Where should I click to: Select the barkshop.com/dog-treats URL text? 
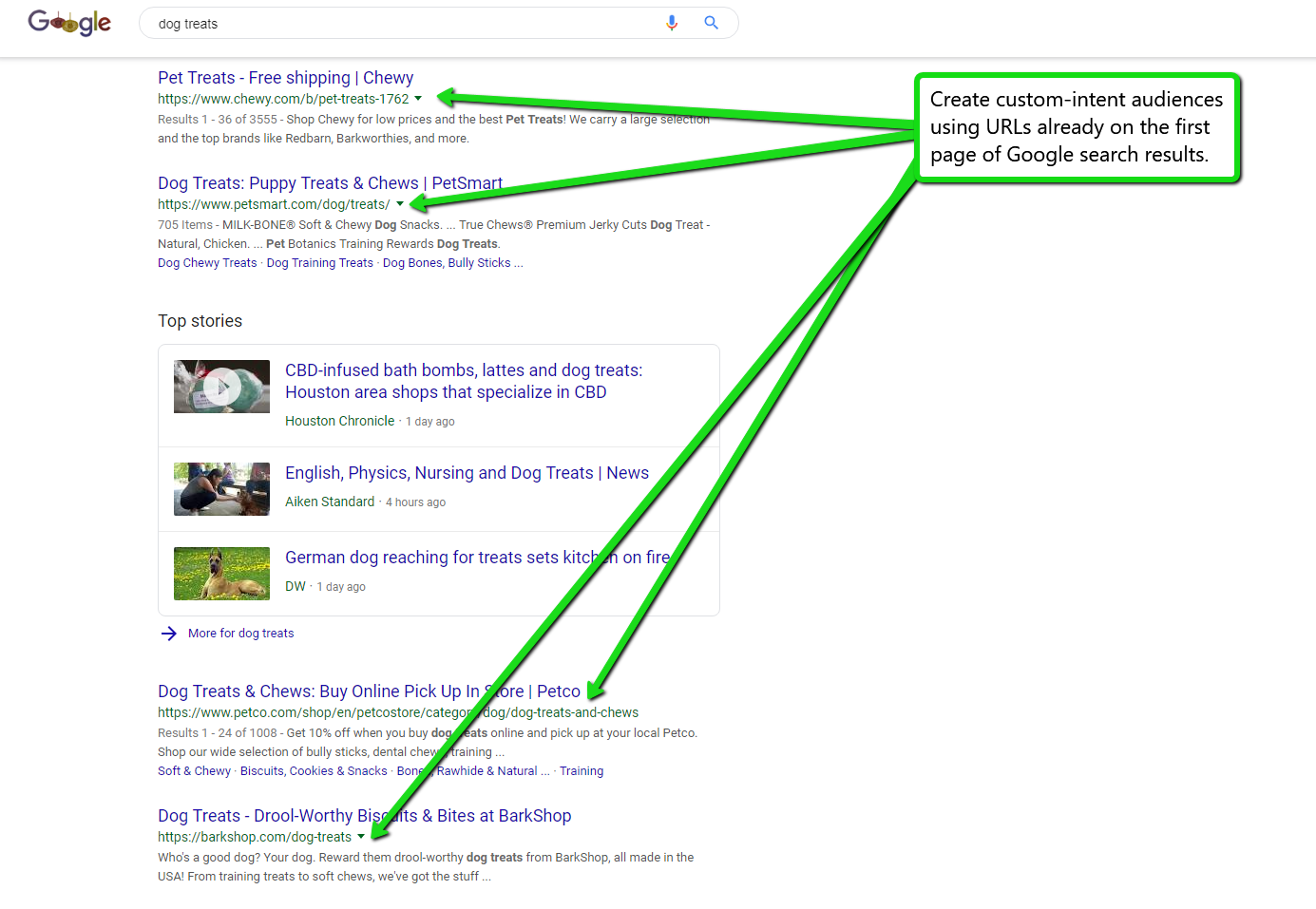(255, 837)
